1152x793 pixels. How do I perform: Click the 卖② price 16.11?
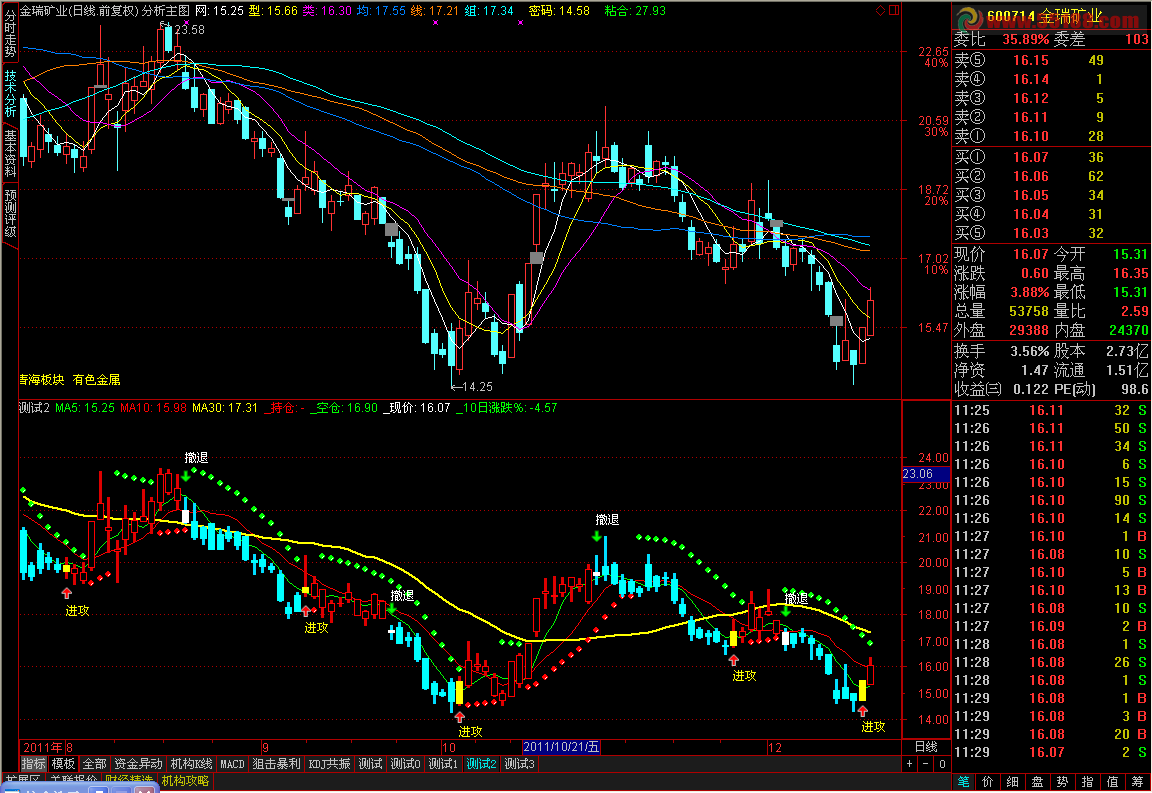[x=1031, y=118]
